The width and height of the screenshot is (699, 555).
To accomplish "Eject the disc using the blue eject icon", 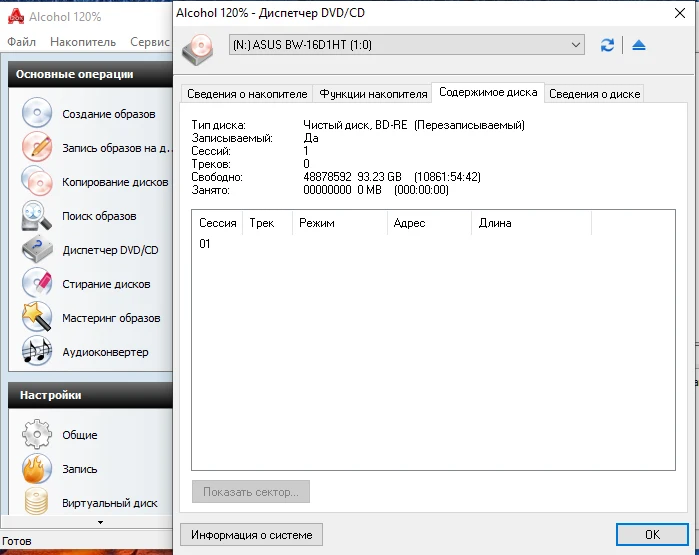I will (639, 45).
